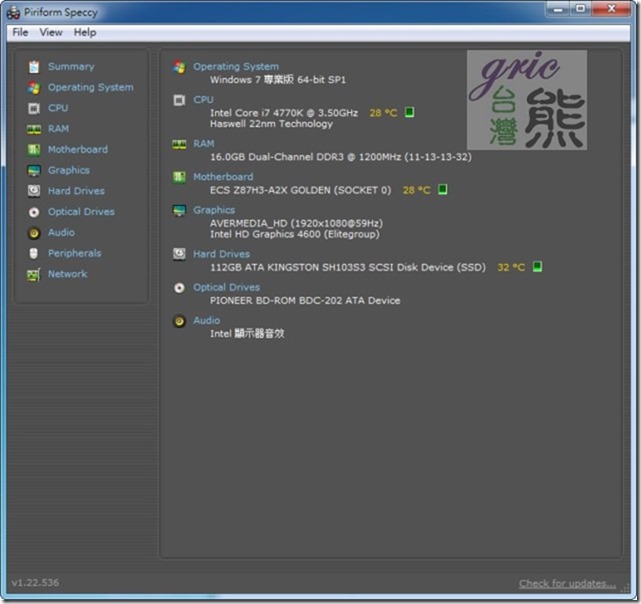641x604 pixels.
Task: Click the Graphics monitor icon in sidebar
Action: tap(34, 171)
